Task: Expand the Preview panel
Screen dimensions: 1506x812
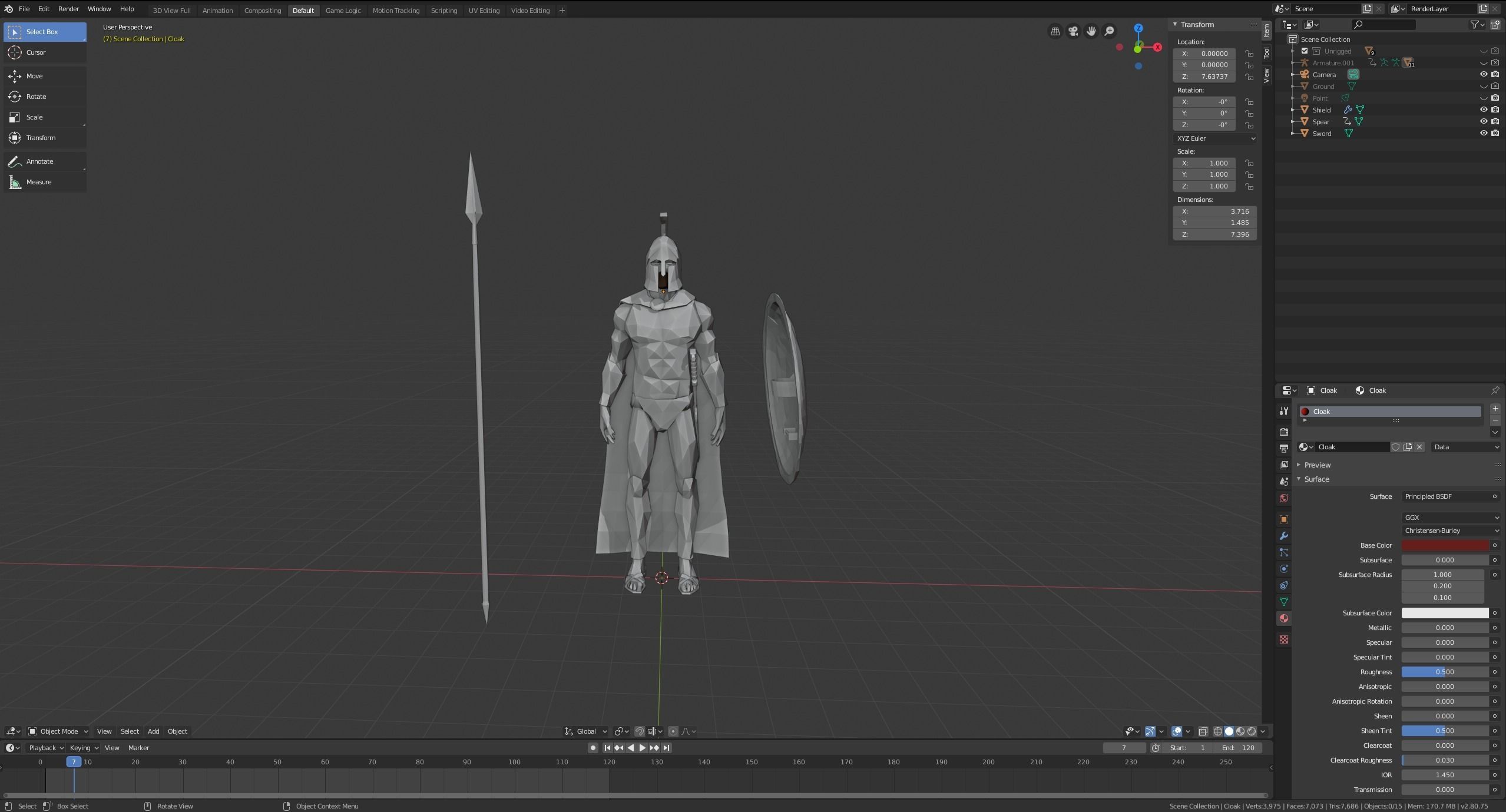Action: click(x=1317, y=465)
